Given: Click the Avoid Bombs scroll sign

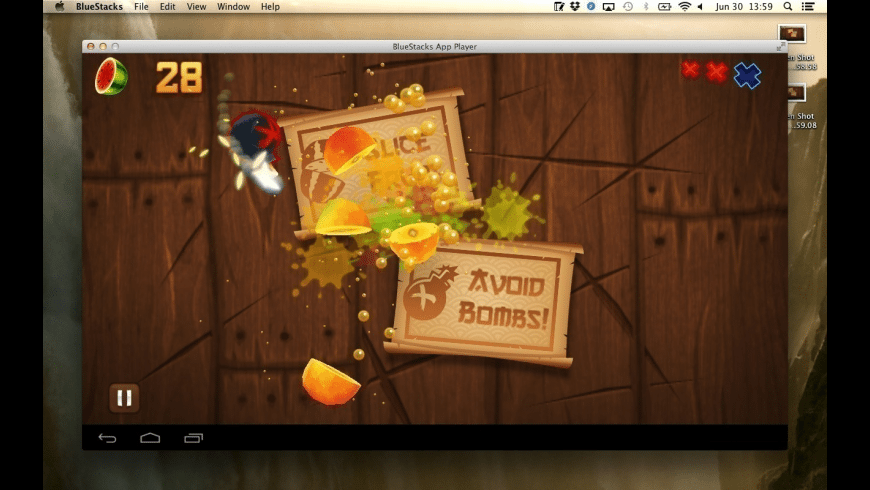Looking at the screenshot, I should [483, 304].
